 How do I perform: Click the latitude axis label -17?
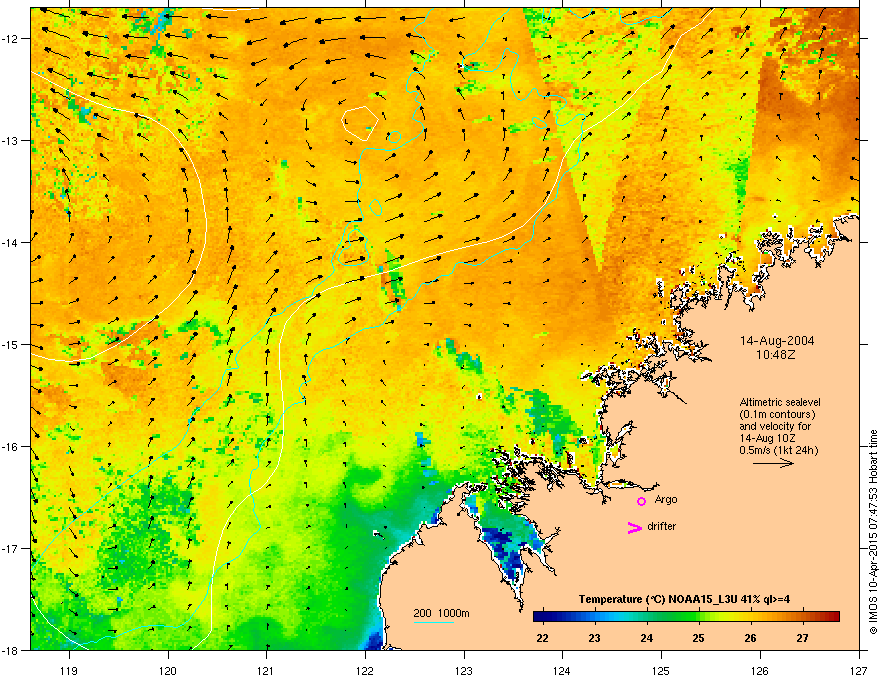tap(11, 548)
